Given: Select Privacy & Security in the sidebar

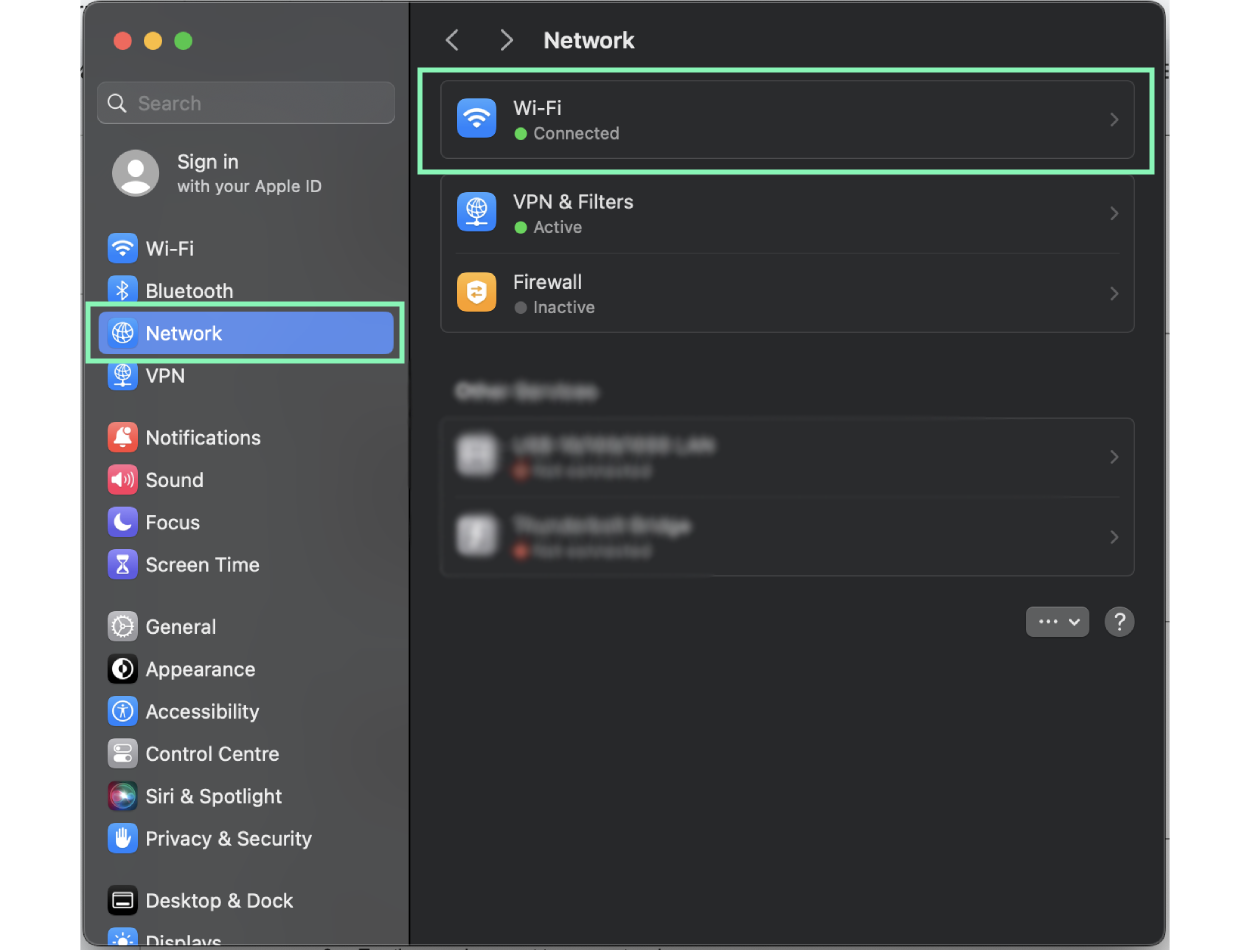Looking at the screenshot, I should [246, 839].
